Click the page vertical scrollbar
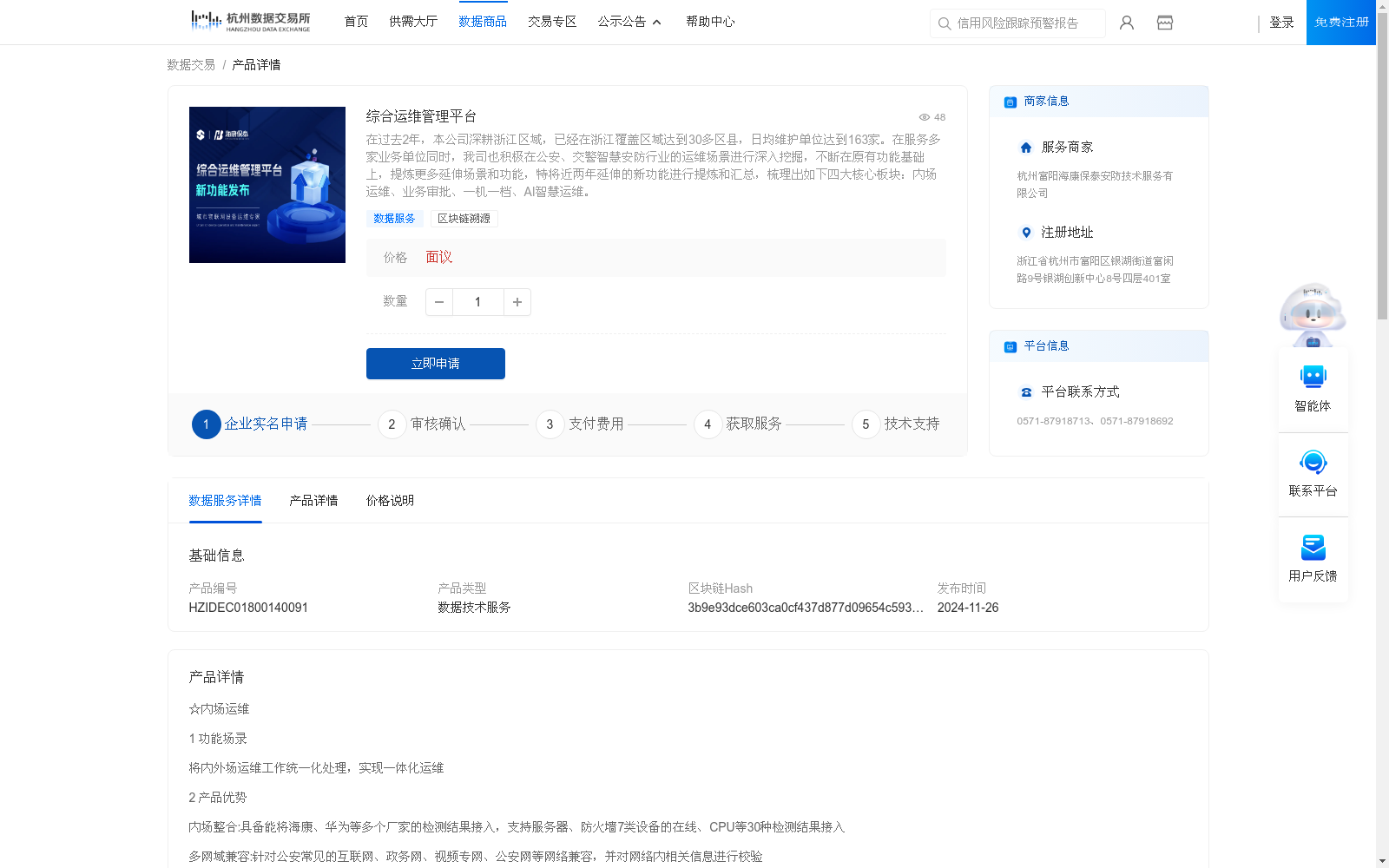 [x=1382, y=165]
